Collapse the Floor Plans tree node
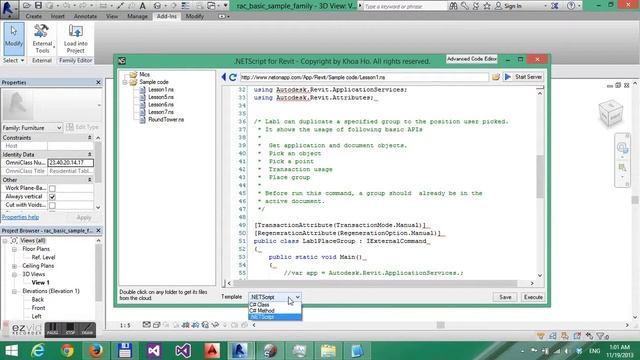640x360 pixels. point(14,249)
